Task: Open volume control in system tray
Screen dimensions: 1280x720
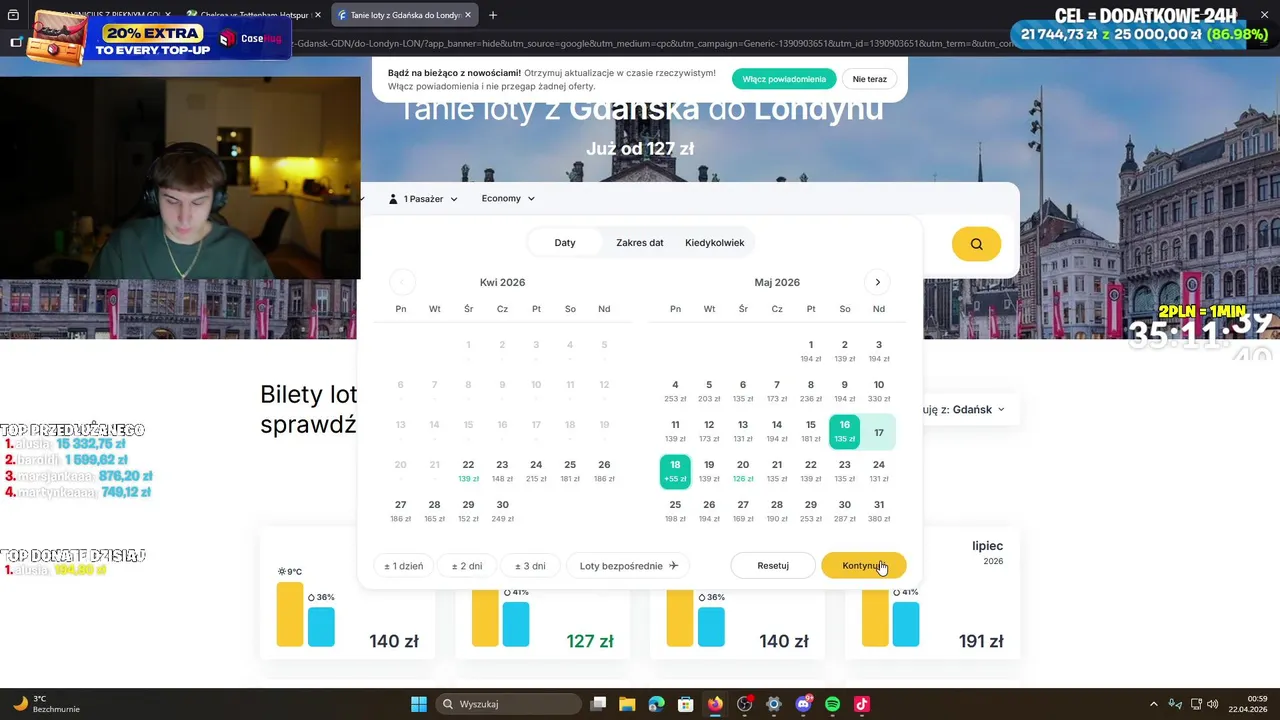Action: point(1212,704)
